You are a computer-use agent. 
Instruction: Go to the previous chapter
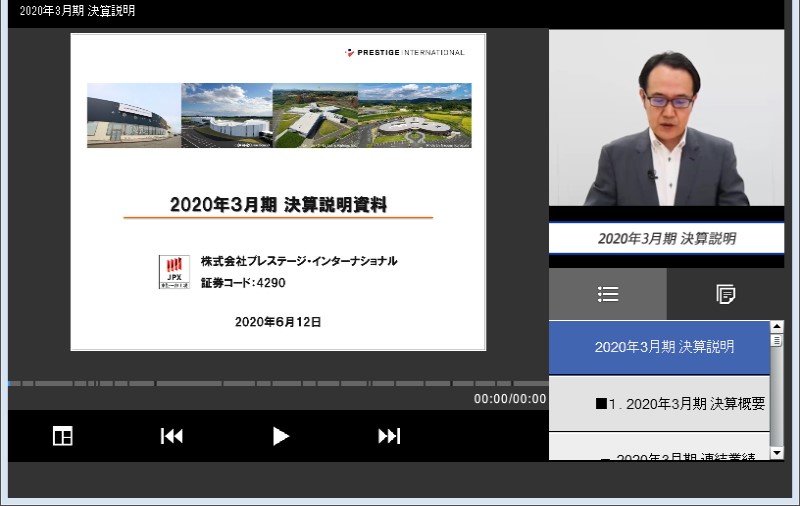(171, 436)
